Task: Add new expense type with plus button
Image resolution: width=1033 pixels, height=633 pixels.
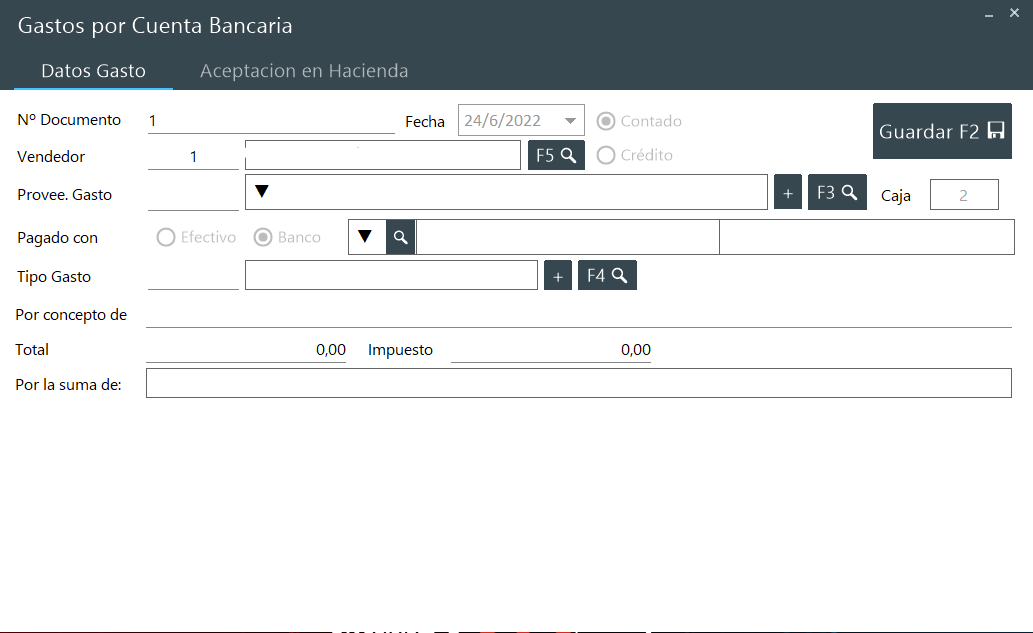Action: point(558,275)
